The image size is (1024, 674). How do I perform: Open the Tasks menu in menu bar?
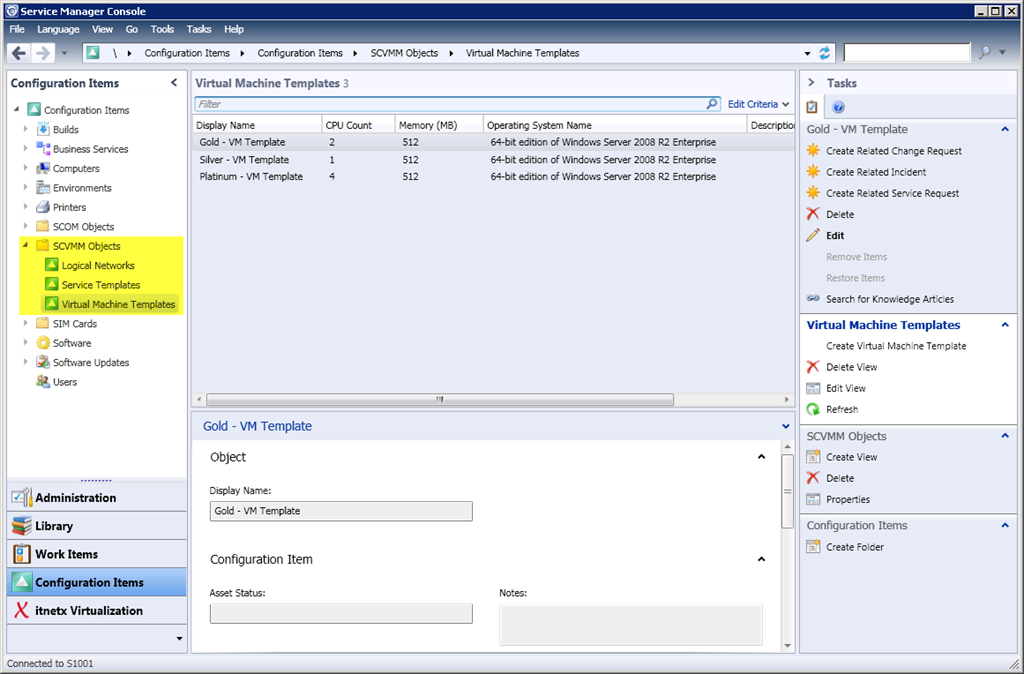coord(199,30)
